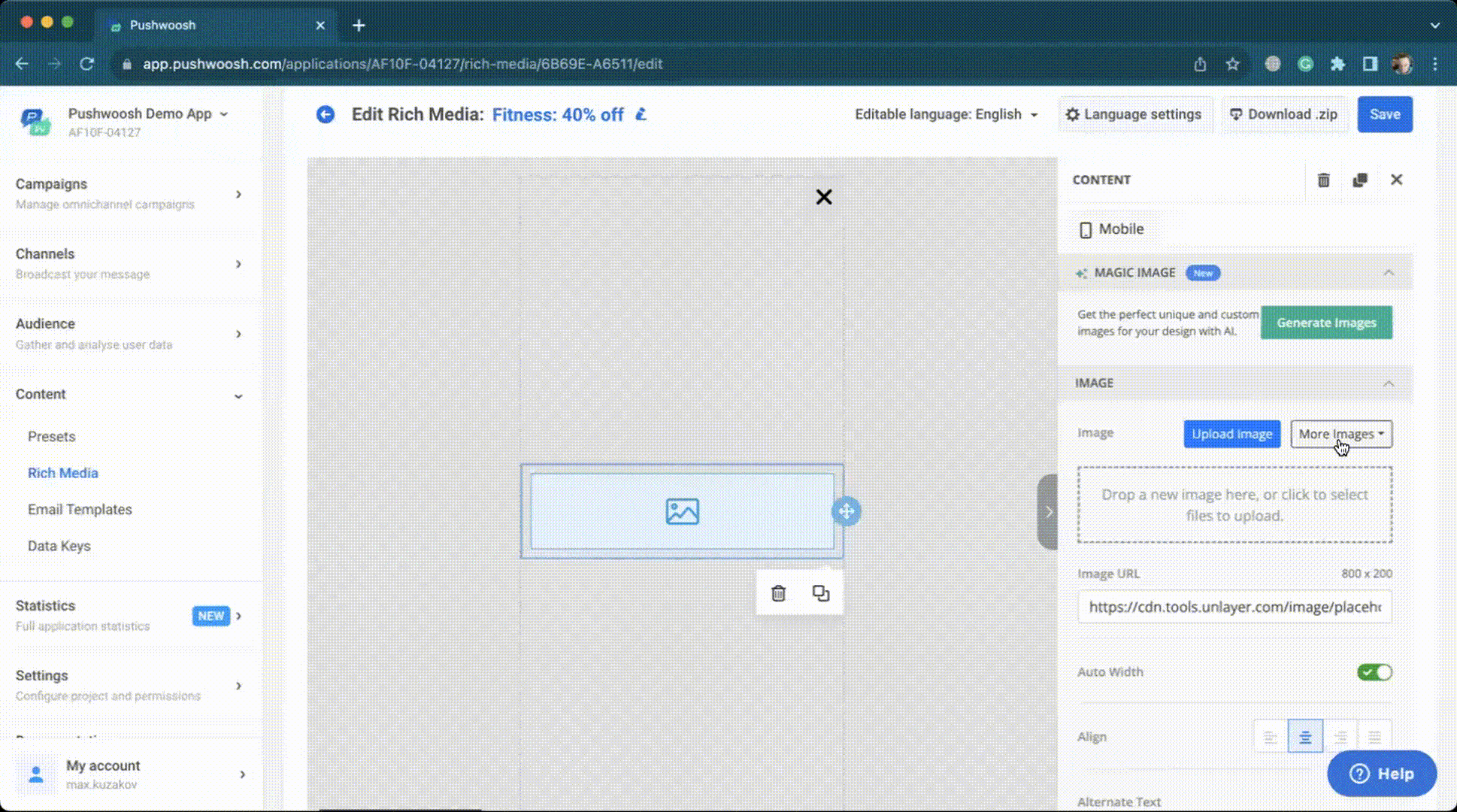Screen dimensions: 1457x812
Task: Click the Image URL input field
Action: point(1234,607)
